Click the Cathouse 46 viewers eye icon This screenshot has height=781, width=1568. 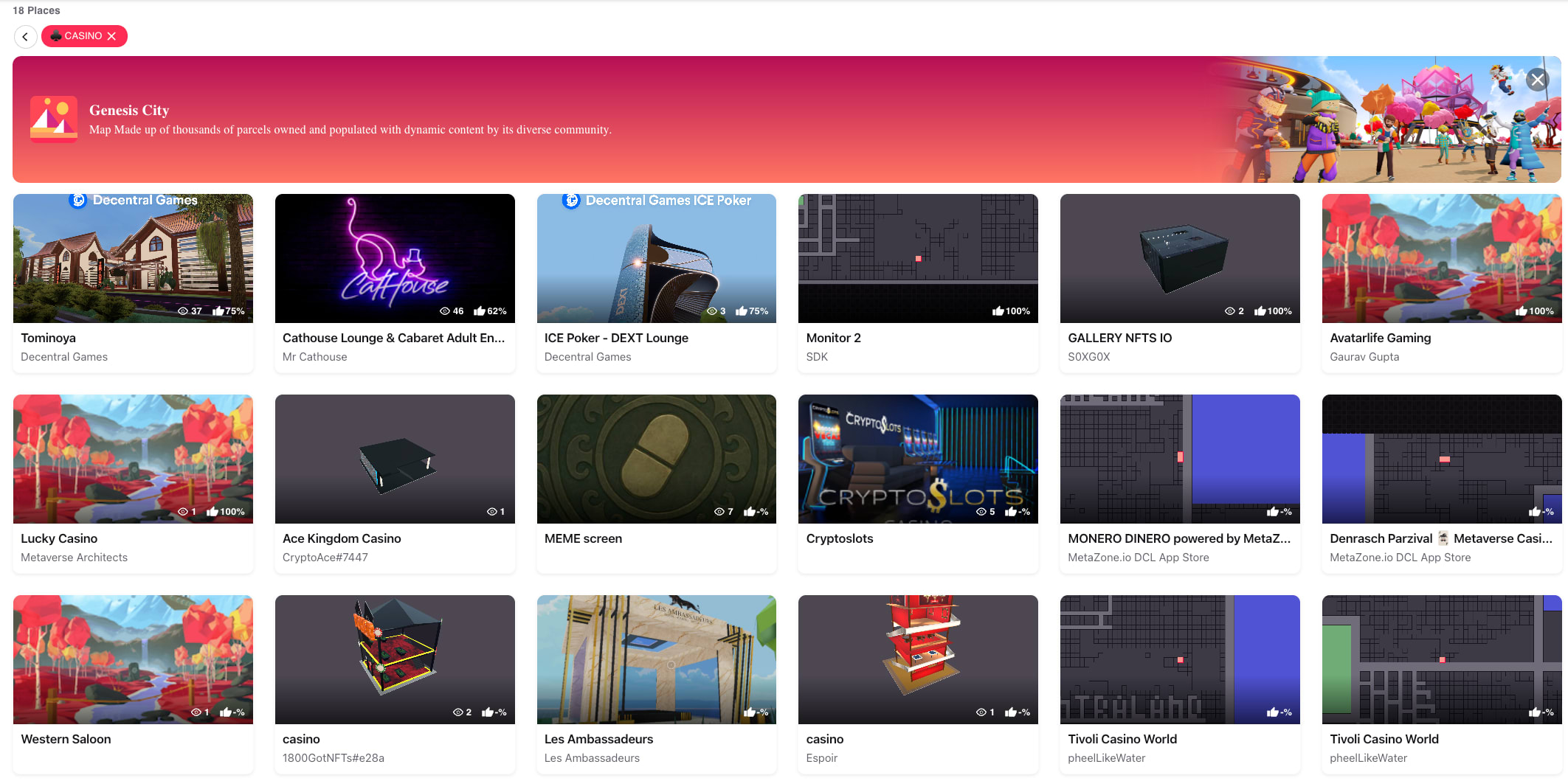tap(445, 311)
